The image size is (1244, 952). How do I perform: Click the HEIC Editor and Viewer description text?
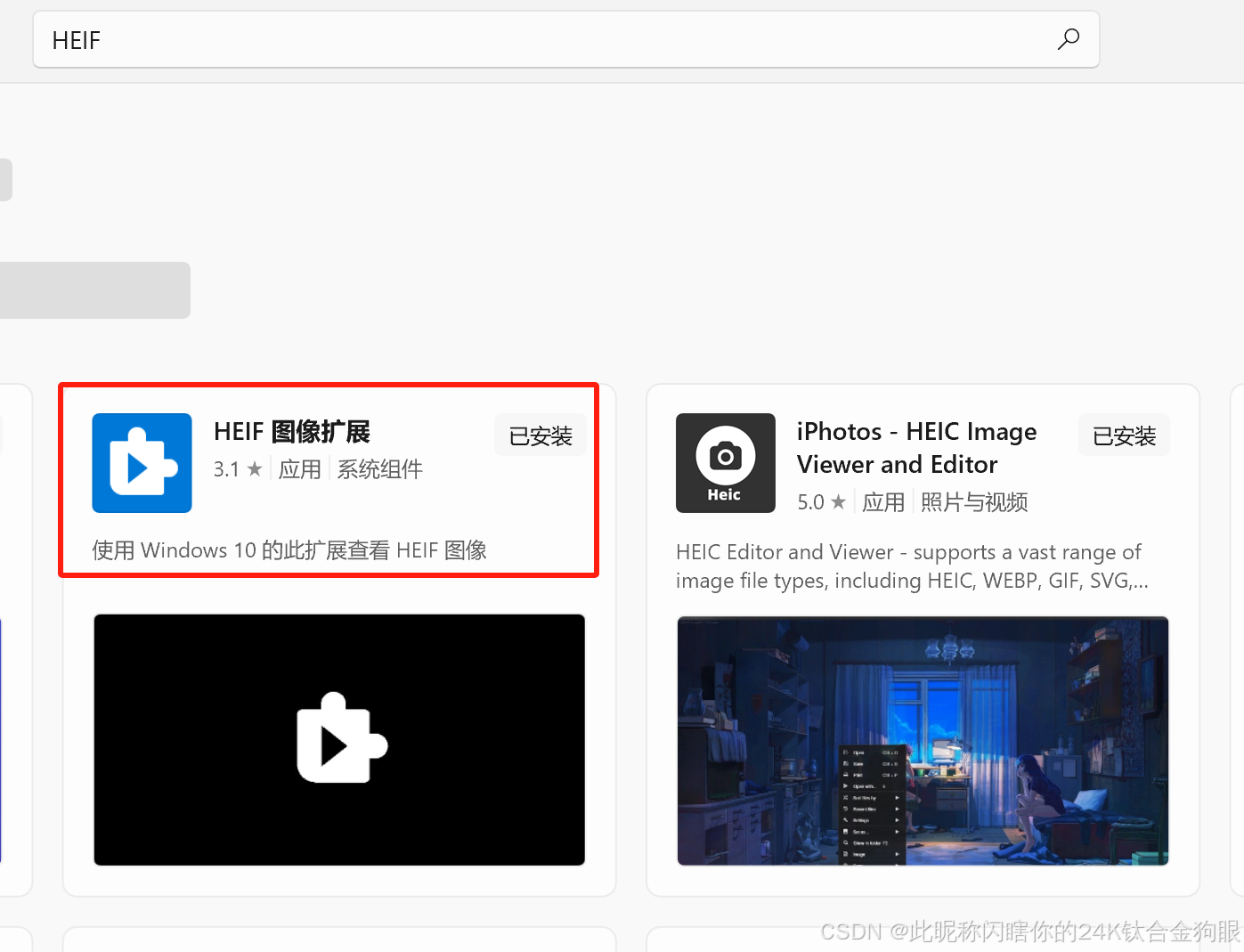pos(912,566)
